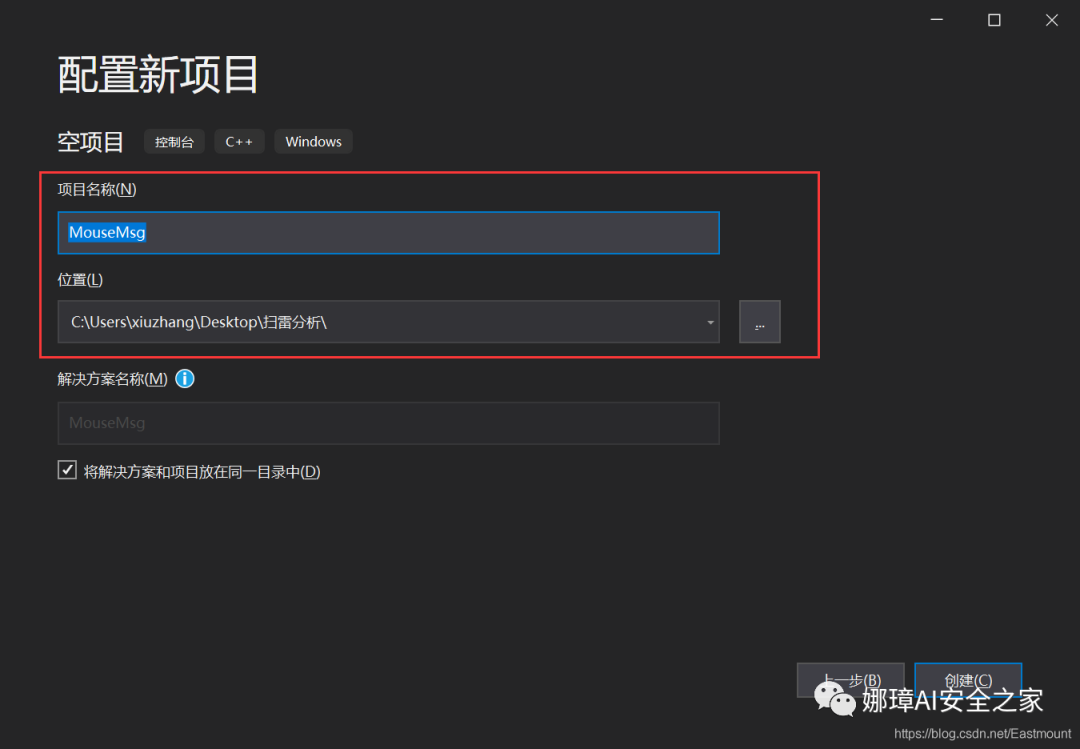Image resolution: width=1080 pixels, height=749 pixels.
Task: Click the 位置(L) label
Action: coord(80,280)
